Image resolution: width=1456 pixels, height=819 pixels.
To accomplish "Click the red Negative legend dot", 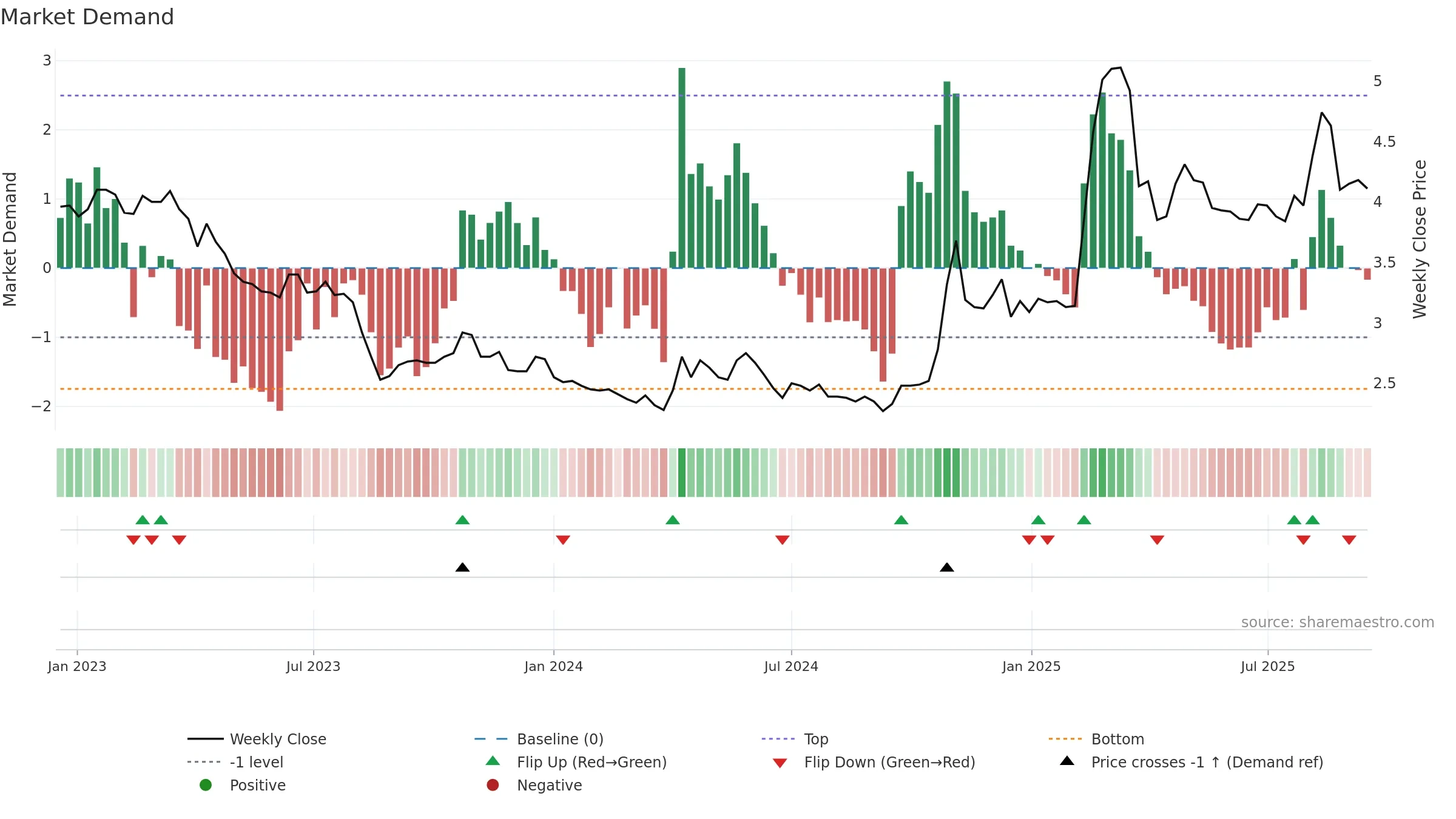I will point(493,785).
